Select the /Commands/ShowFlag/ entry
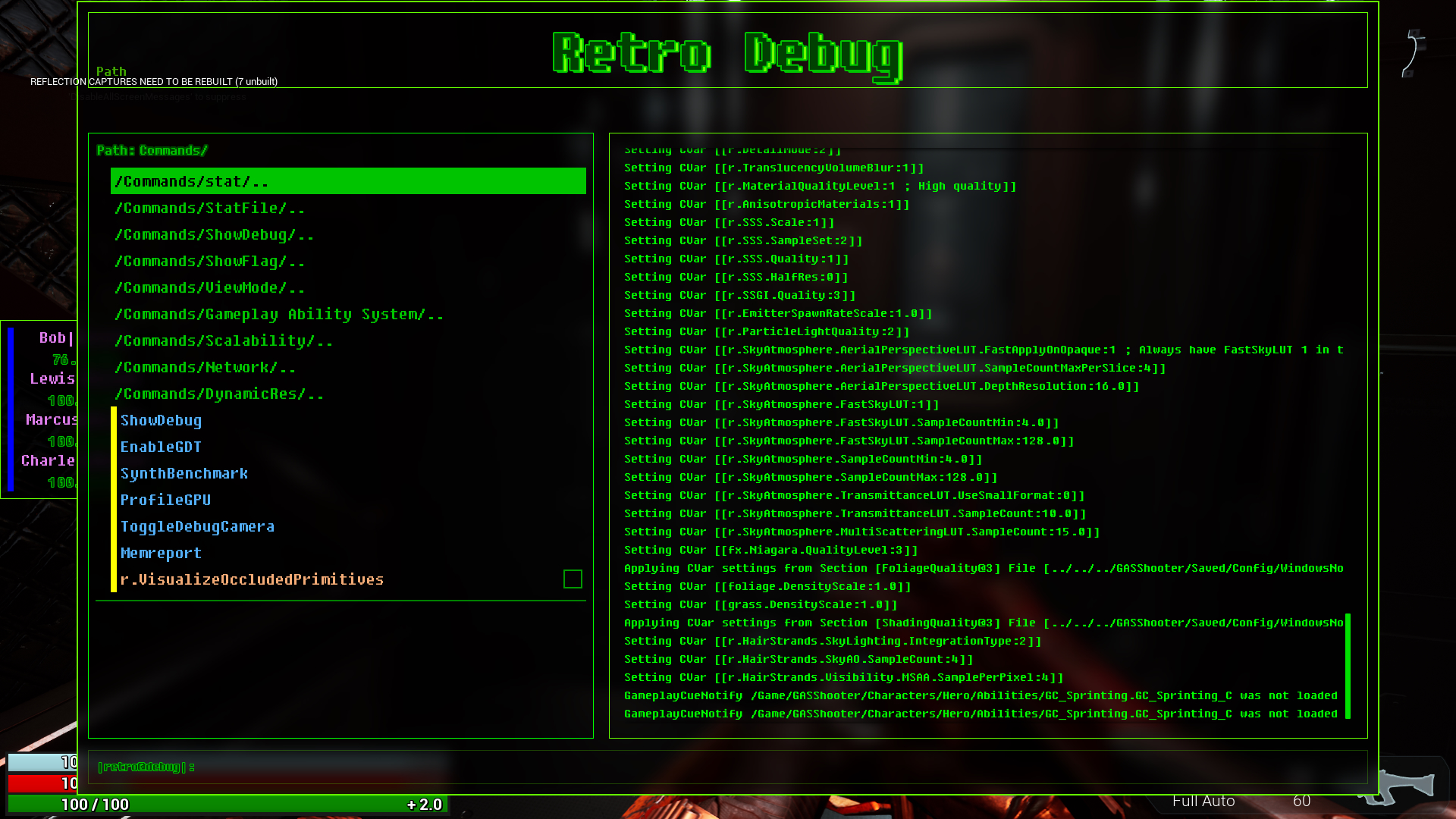Viewport: 1456px width, 819px height. pyautogui.click(x=209, y=261)
